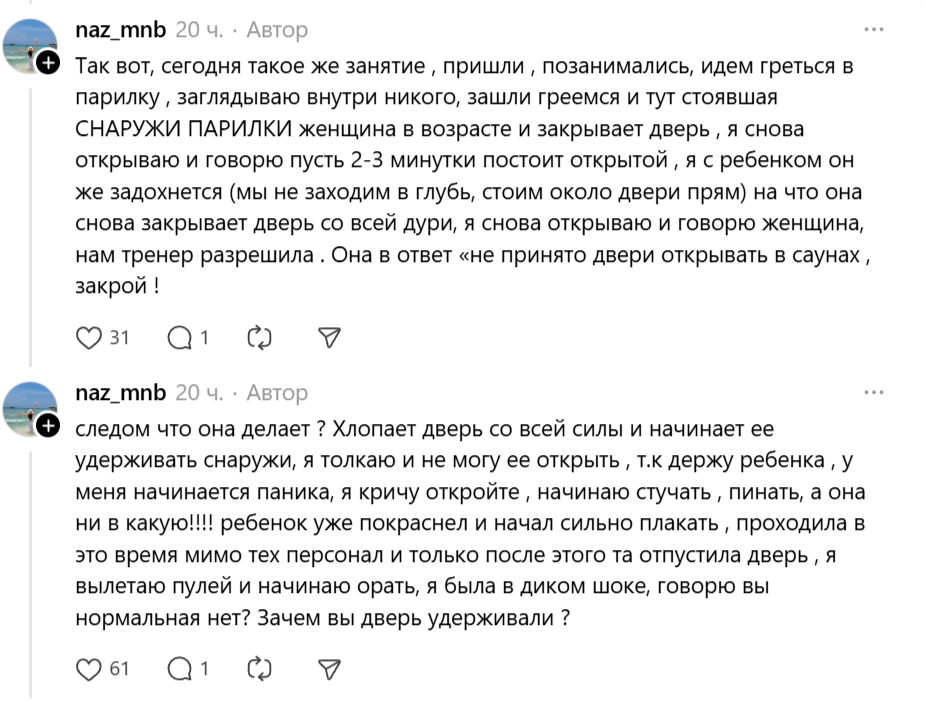Repost the first post
Viewport: 925px width, 701px height.
tap(259, 338)
